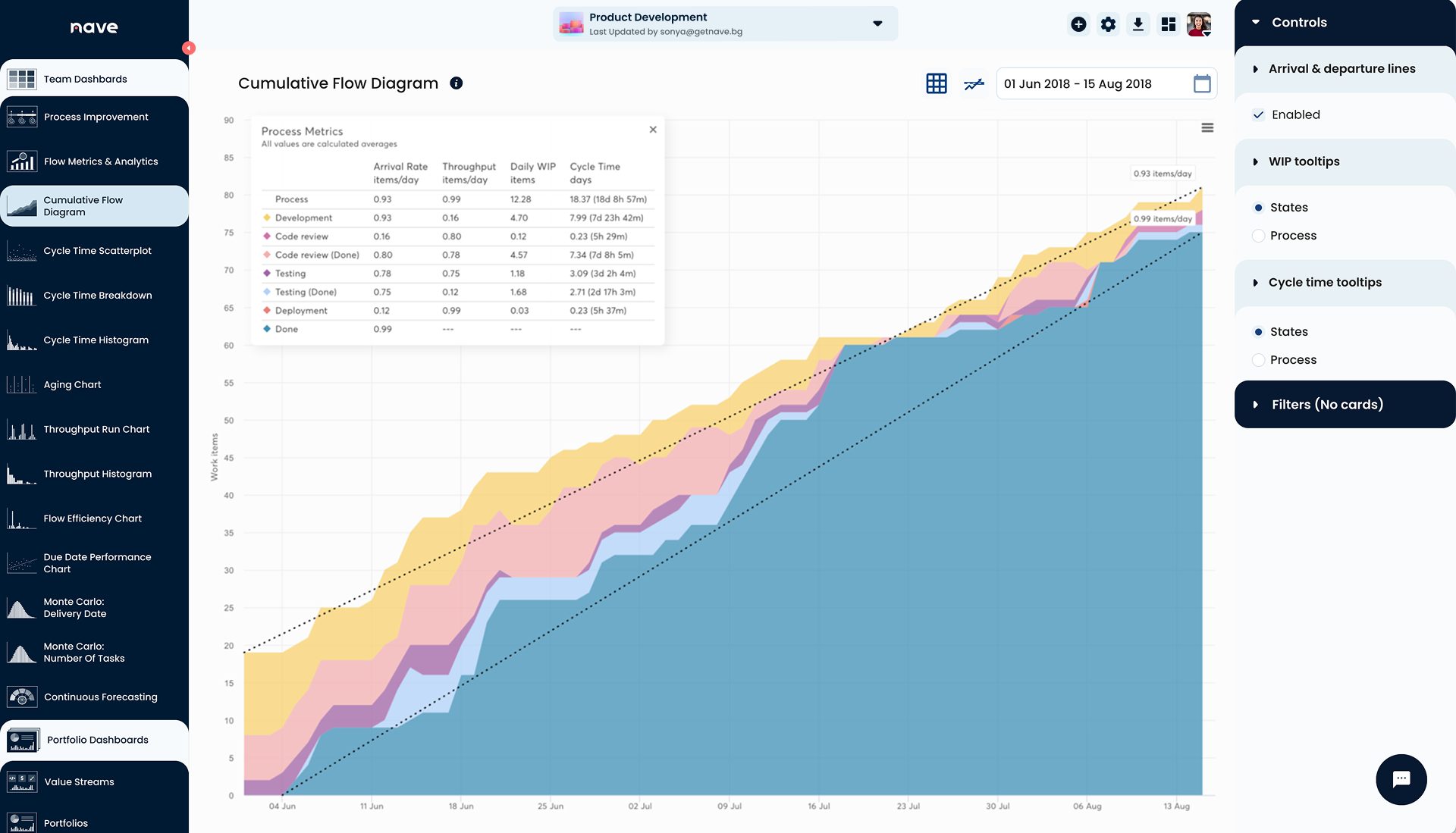Open dashboard settings via gear icon
The image size is (1456, 833).
[x=1108, y=23]
